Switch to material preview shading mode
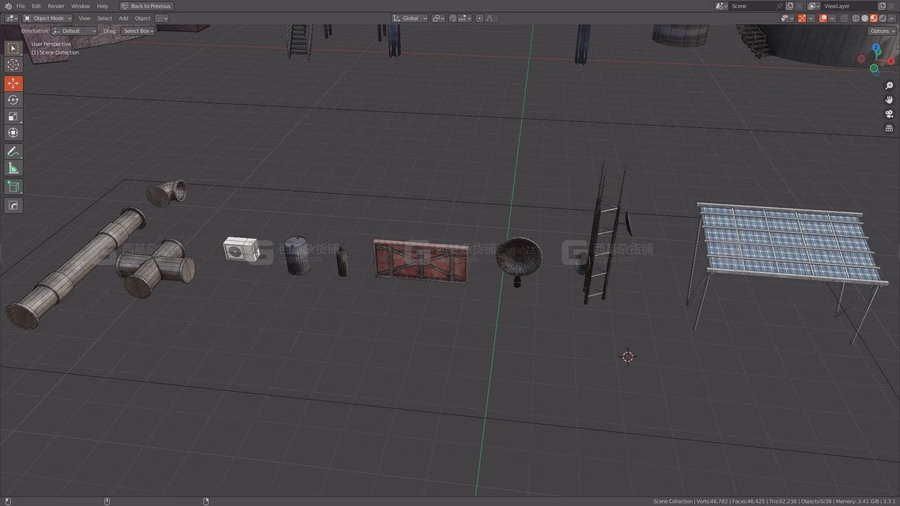900x506 pixels. [x=874, y=18]
